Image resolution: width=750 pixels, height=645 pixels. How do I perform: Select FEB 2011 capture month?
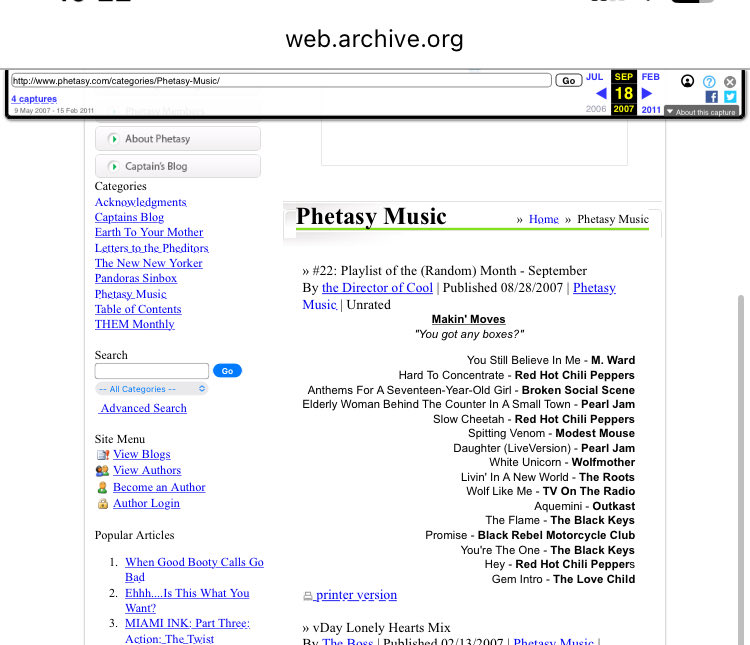pos(651,77)
